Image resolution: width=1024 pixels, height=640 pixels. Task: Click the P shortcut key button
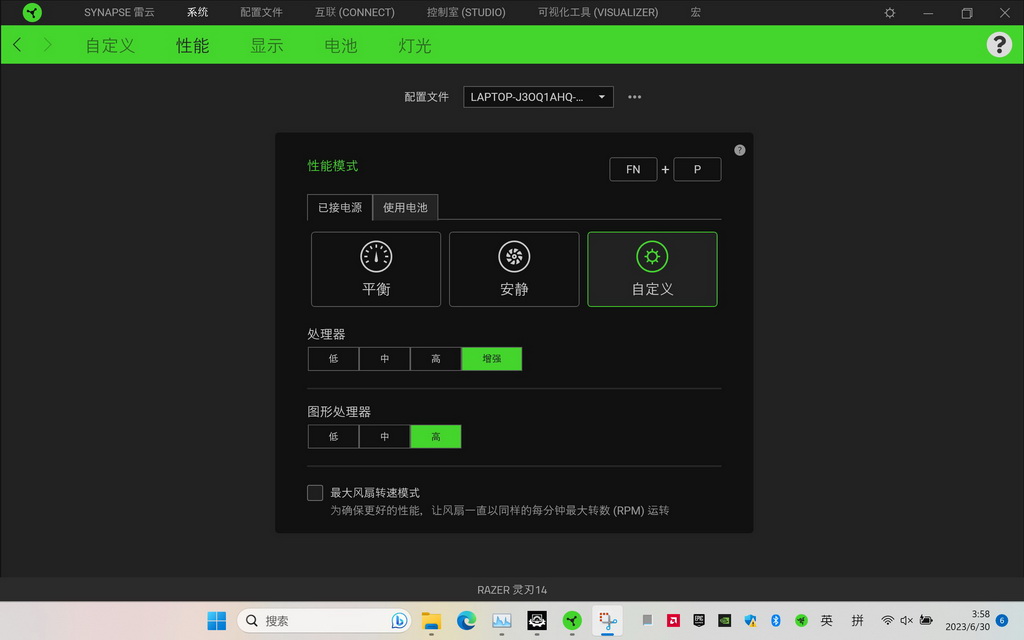(697, 169)
